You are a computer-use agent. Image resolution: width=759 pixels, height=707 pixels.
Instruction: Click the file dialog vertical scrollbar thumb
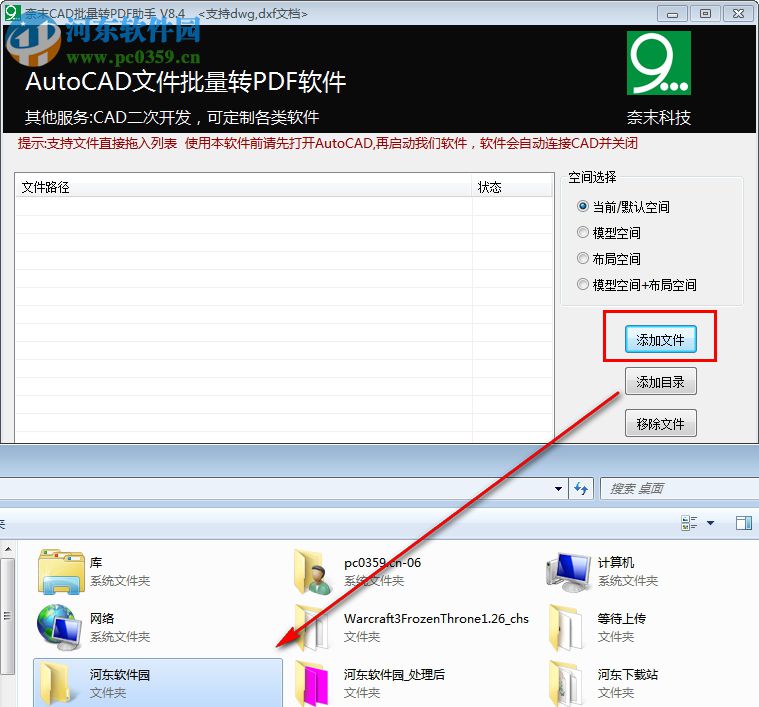(8, 616)
